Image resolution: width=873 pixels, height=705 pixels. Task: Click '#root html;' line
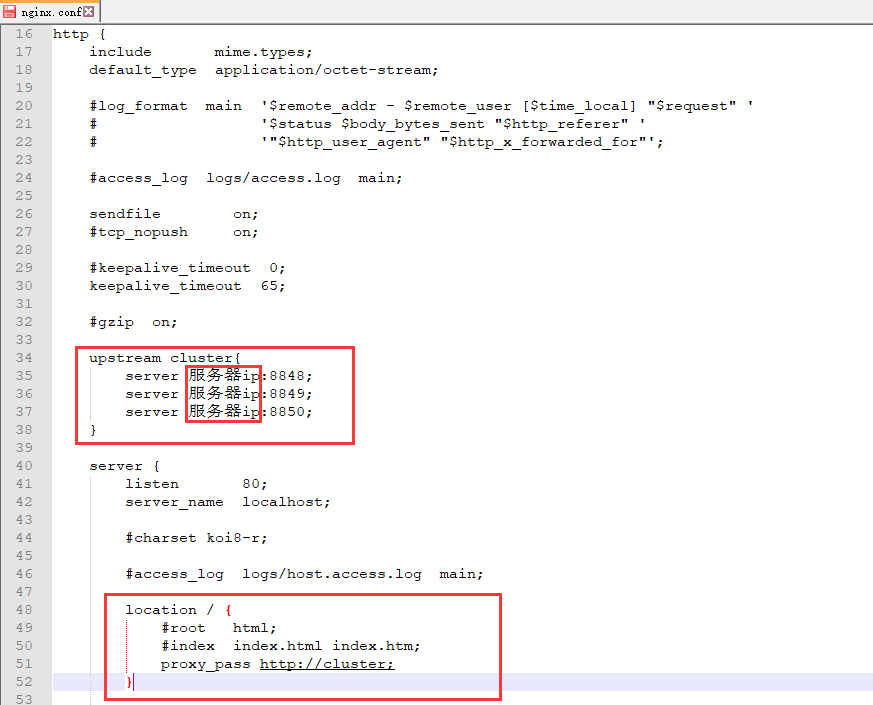(219, 628)
